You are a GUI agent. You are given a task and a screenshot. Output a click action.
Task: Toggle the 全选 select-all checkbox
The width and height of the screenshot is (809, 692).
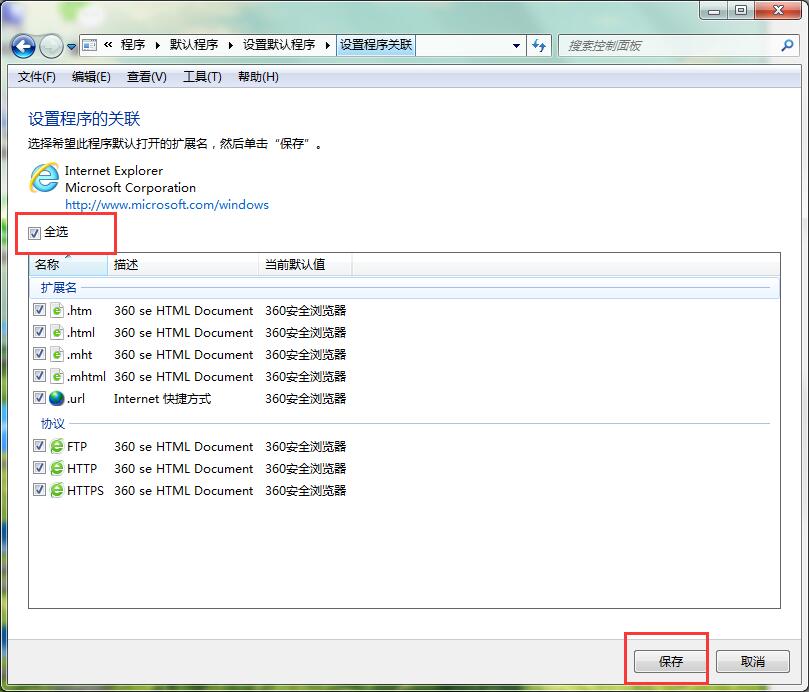click(35, 233)
